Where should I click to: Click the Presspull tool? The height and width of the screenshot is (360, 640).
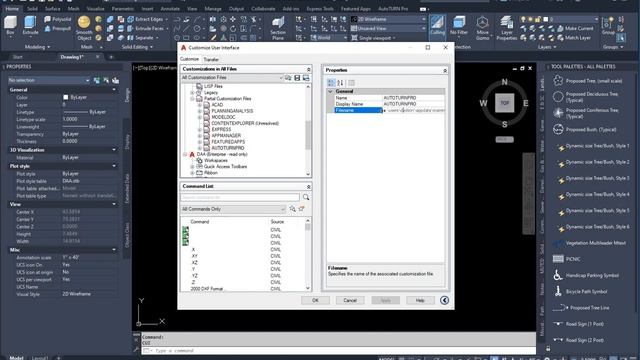point(58,29)
